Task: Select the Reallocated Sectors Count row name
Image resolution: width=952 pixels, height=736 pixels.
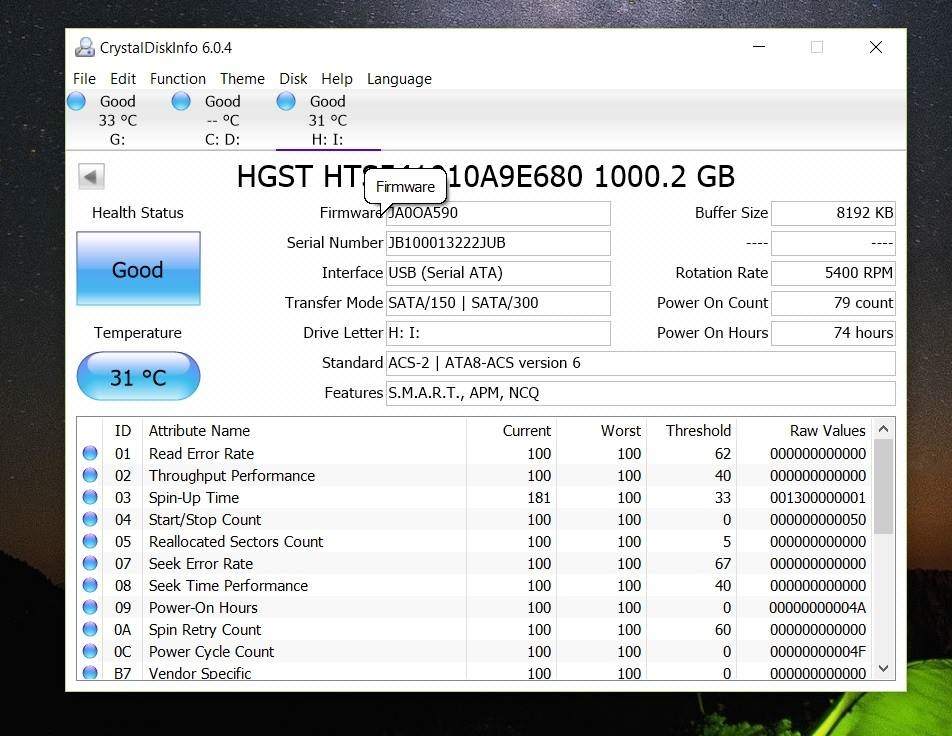Action: pos(236,542)
